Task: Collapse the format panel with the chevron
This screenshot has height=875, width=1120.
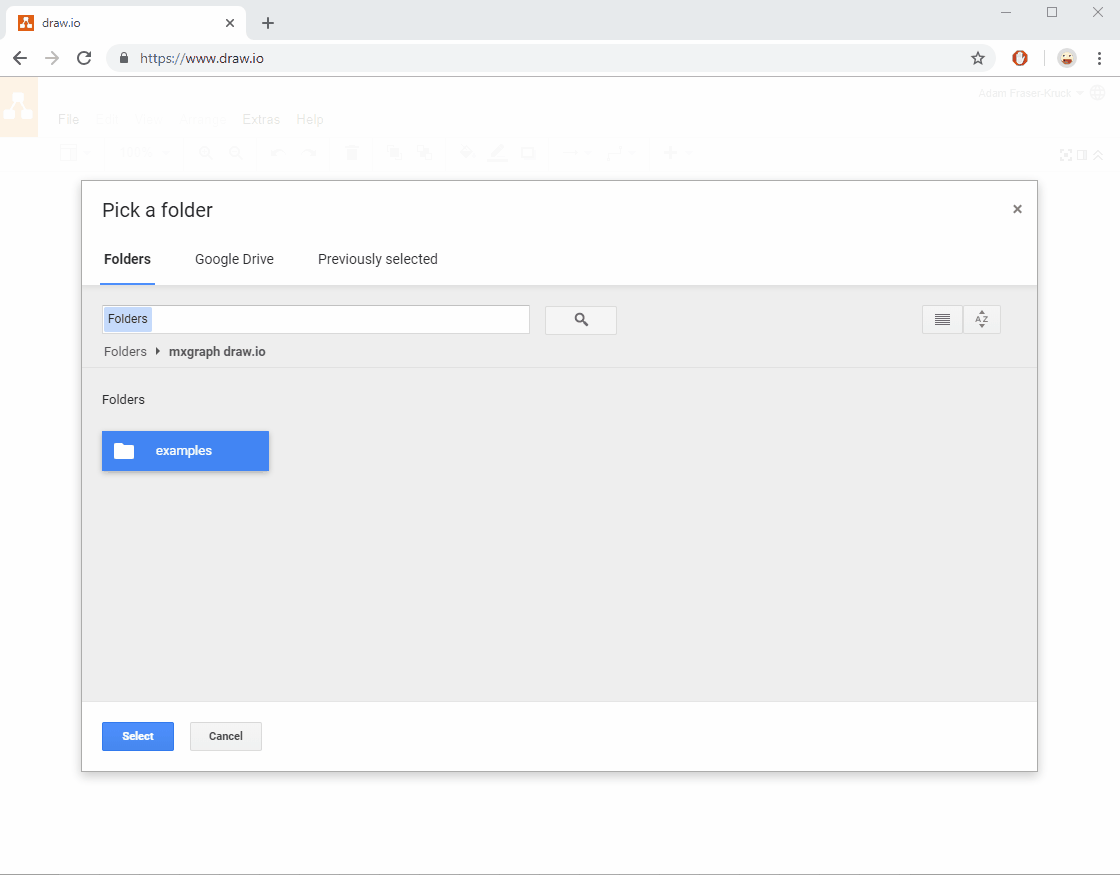Action: click(1096, 155)
